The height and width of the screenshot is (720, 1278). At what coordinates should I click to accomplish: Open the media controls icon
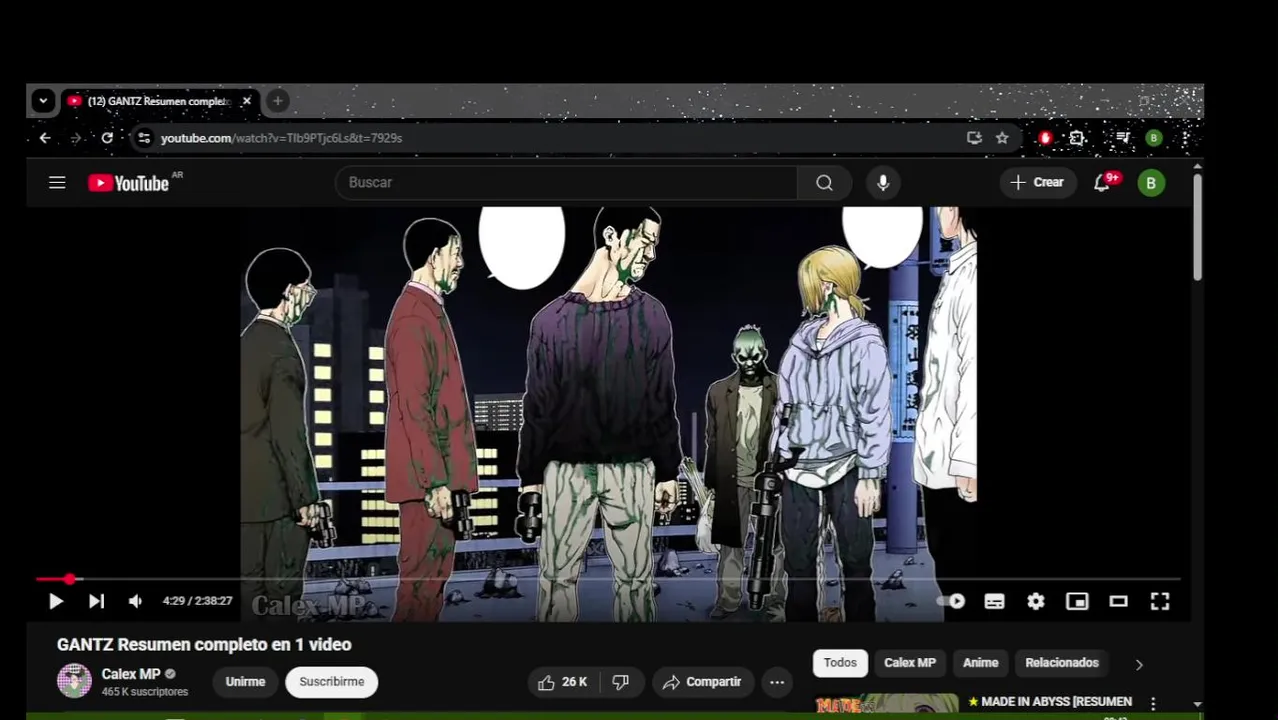point(1122,138)
